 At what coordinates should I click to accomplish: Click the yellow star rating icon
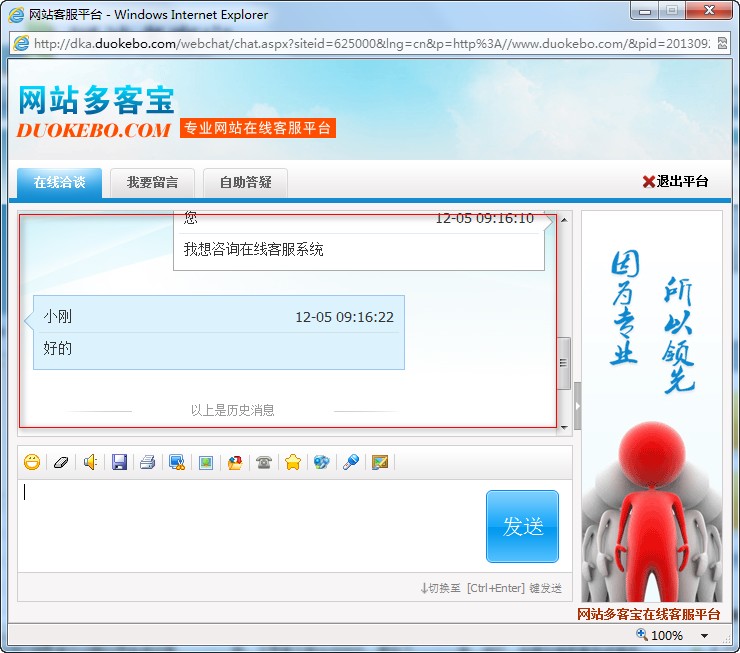point(293,462)
